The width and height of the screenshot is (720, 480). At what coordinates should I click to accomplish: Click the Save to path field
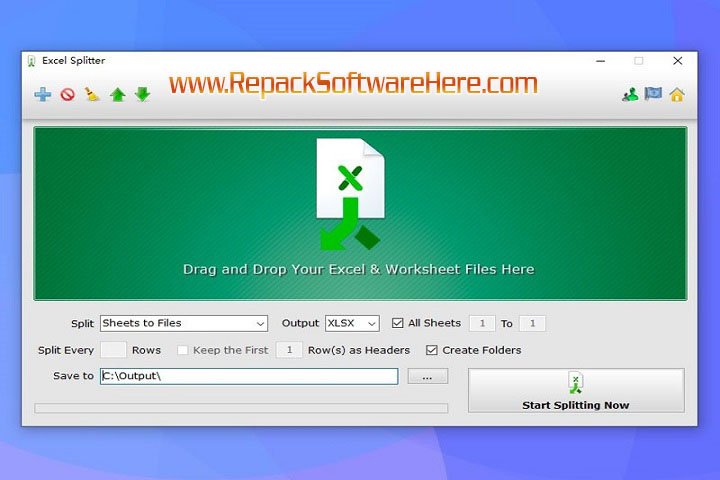coord(249,376)
